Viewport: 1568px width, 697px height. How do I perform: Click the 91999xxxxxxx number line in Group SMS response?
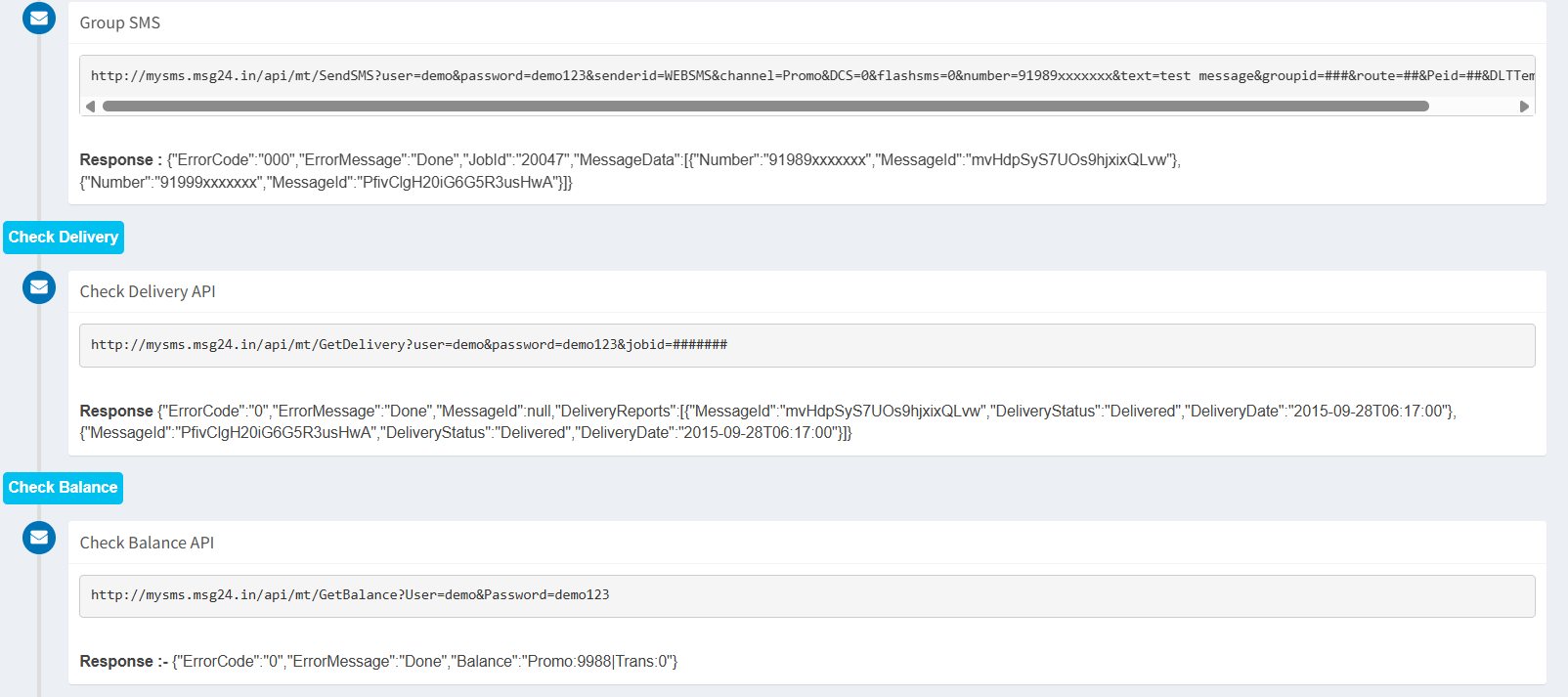pos(326,183)
